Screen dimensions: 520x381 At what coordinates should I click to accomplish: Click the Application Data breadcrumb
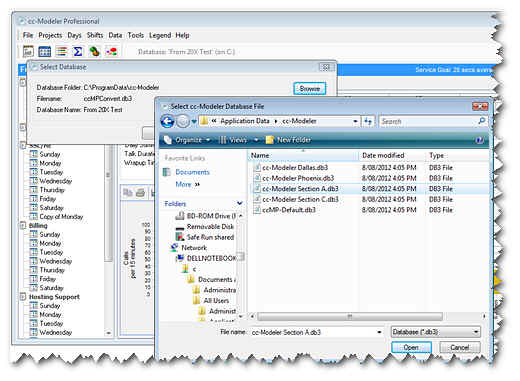pyautogui.click(x=245, y=121)
